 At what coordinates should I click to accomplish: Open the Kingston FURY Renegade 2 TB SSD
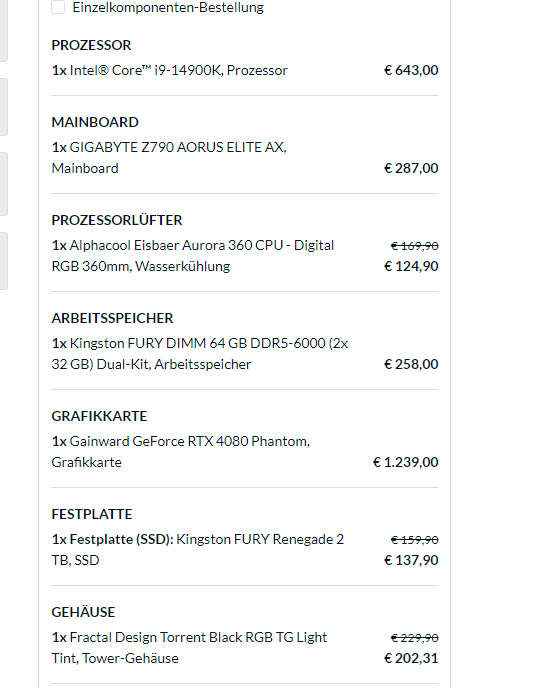click(197, 549)
